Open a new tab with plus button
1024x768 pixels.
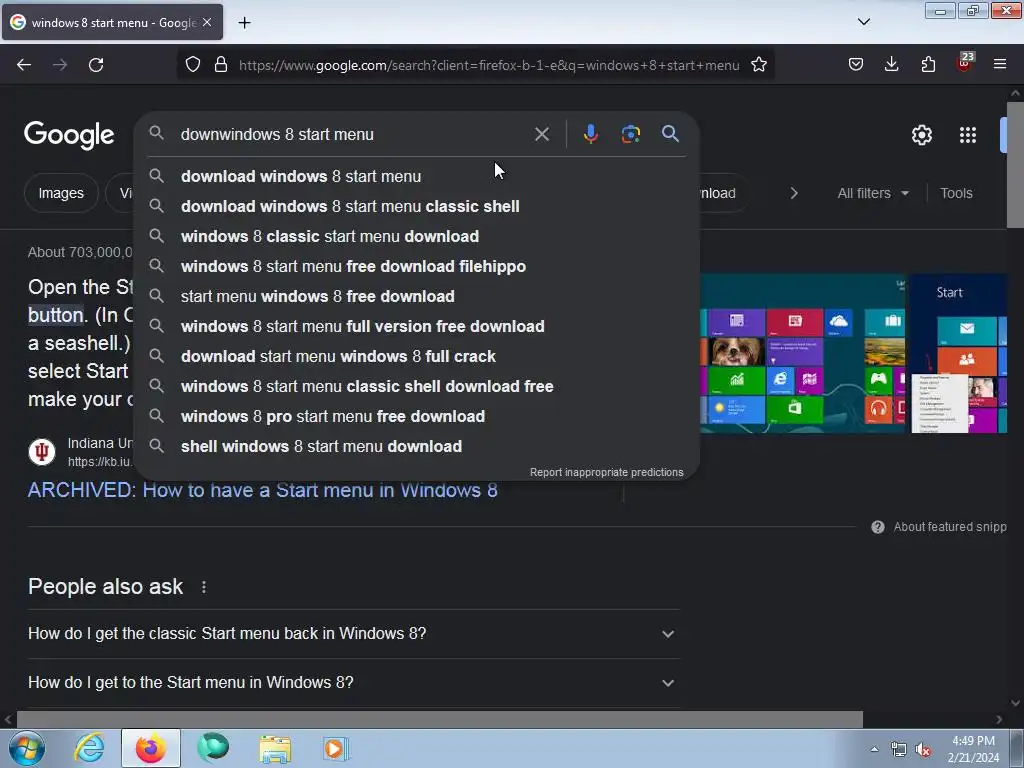point(244,23)
